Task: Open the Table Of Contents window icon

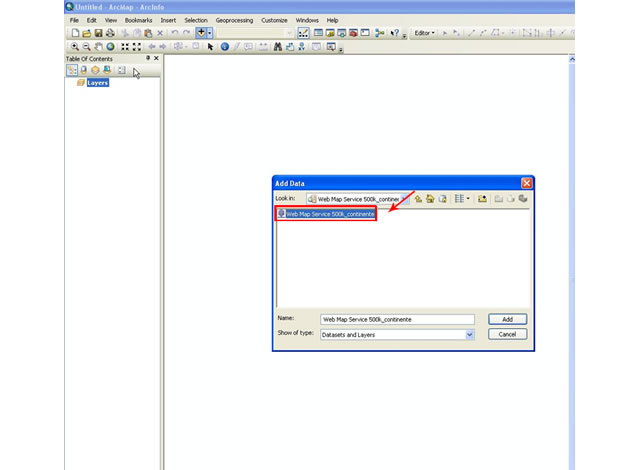Action: pos(318,33)
